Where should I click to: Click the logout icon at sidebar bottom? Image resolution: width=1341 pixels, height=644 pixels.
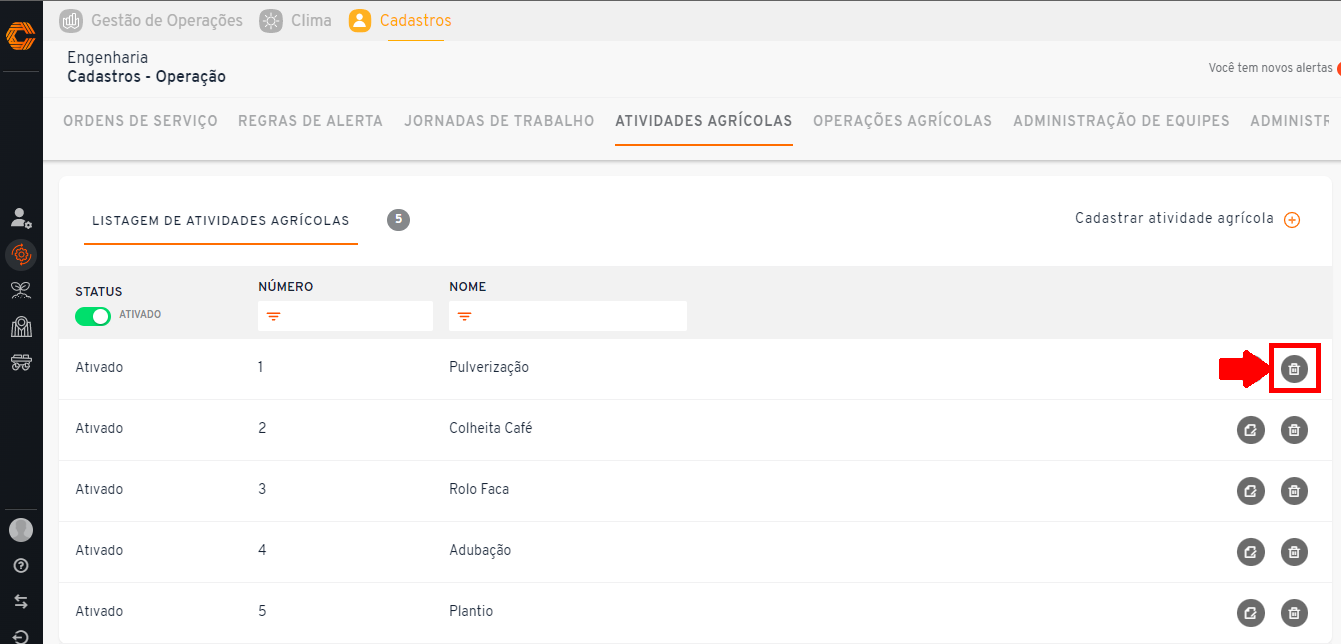point(21,636)
